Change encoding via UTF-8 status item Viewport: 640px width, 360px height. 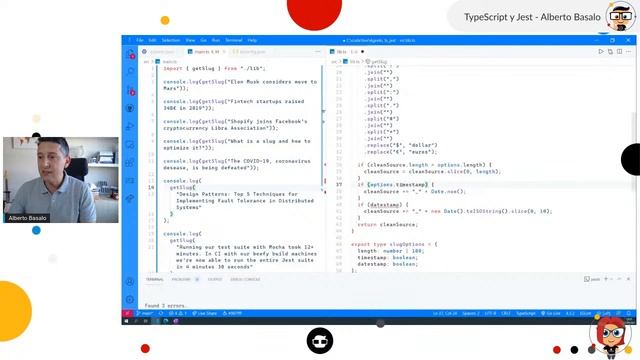point(490,313)
